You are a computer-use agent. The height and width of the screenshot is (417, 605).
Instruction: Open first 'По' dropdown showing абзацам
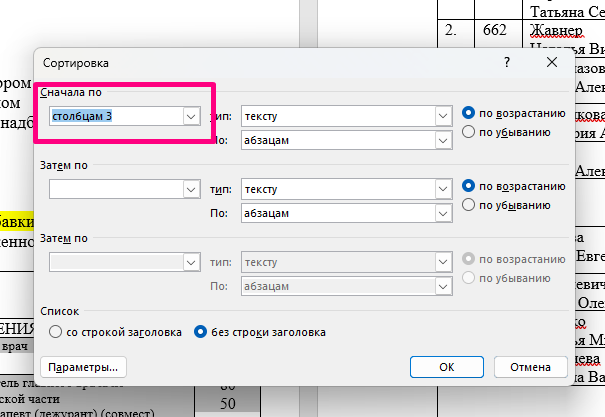point(443,141)
